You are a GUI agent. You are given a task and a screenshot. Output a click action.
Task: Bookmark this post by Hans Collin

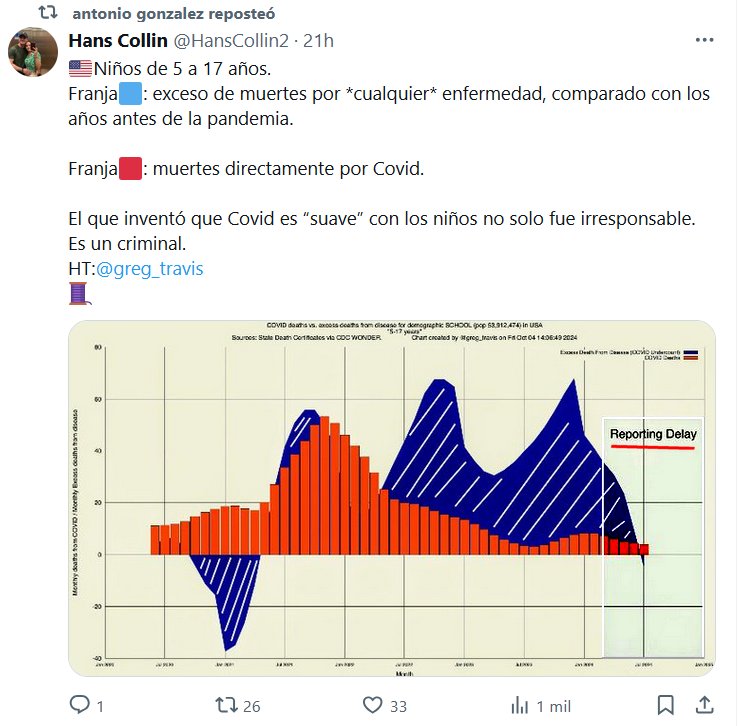[x=665, y=705]
